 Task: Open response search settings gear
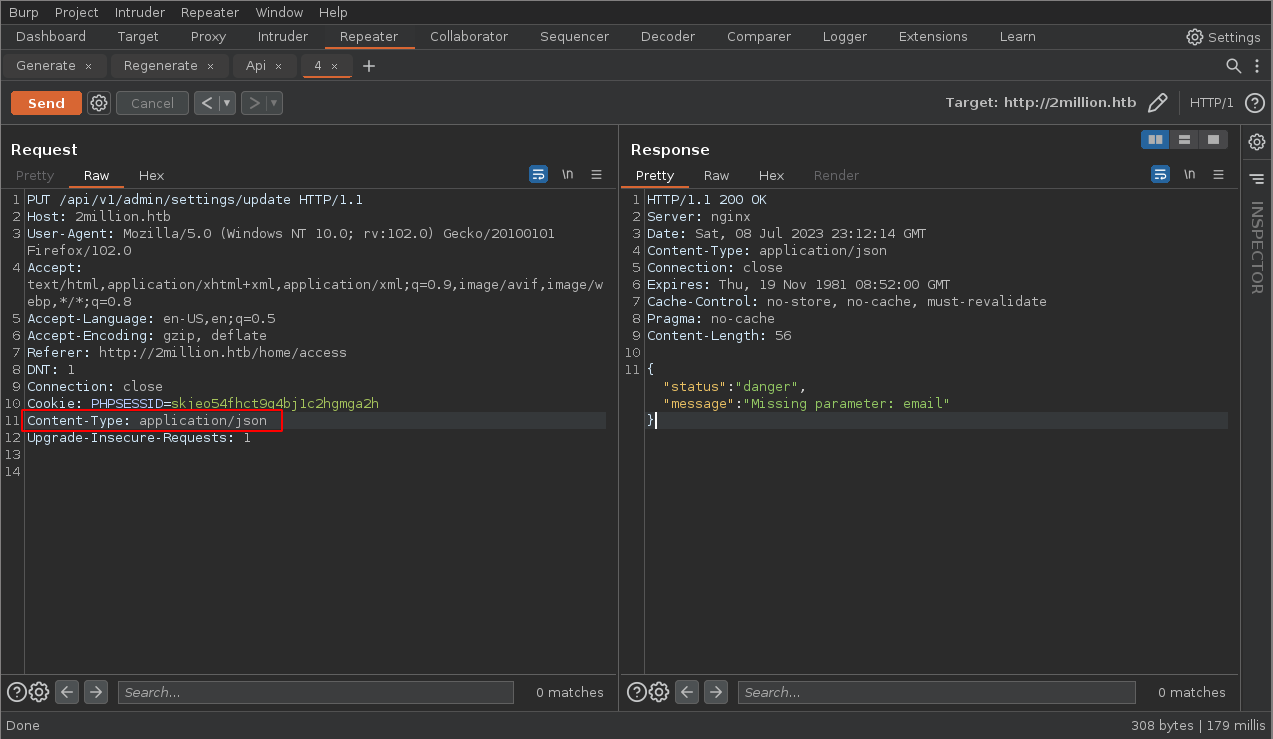click(659, 692)
